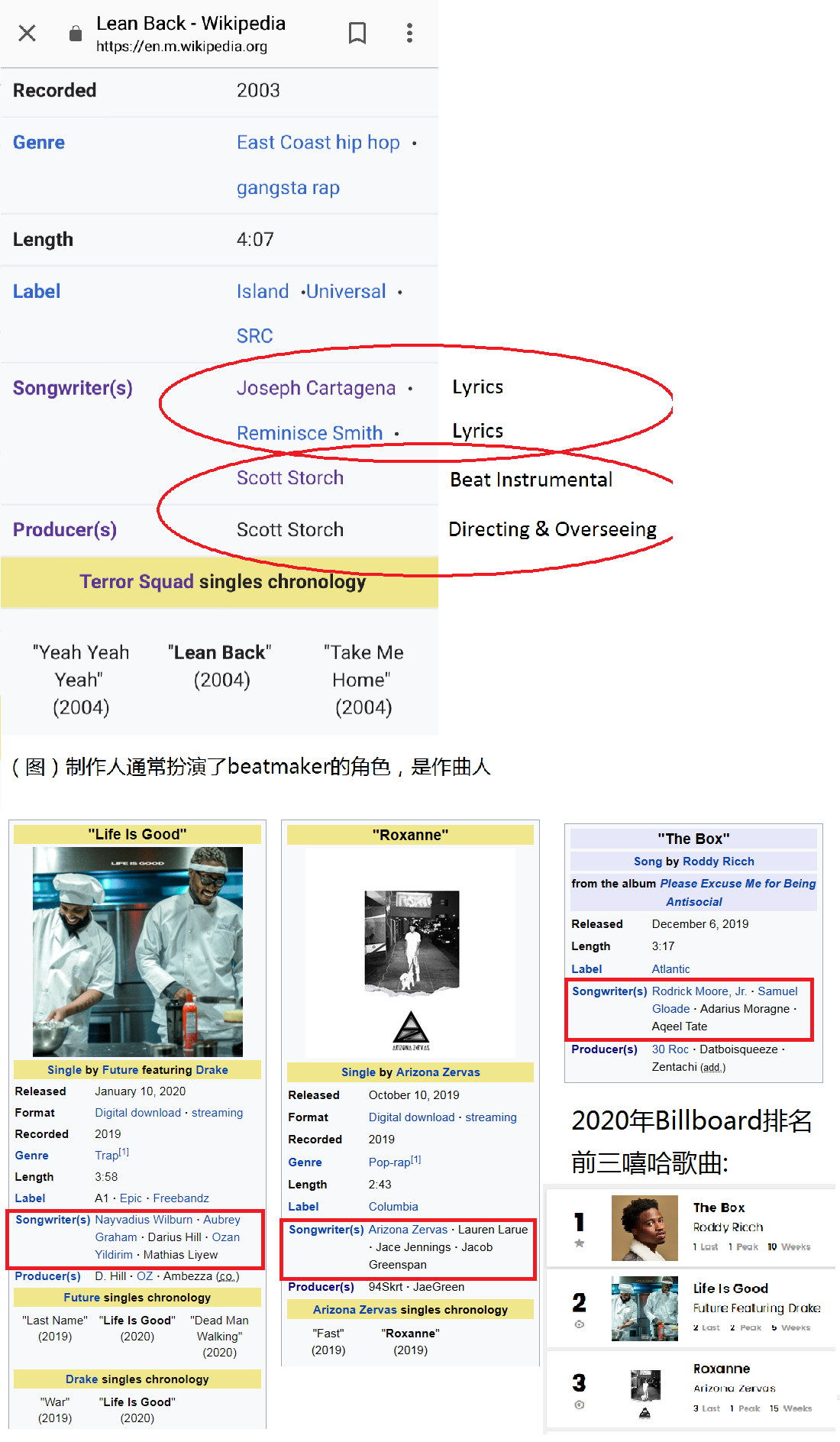Select "Future Featuring Drake" in Billboard chart

coord(757,1308)
